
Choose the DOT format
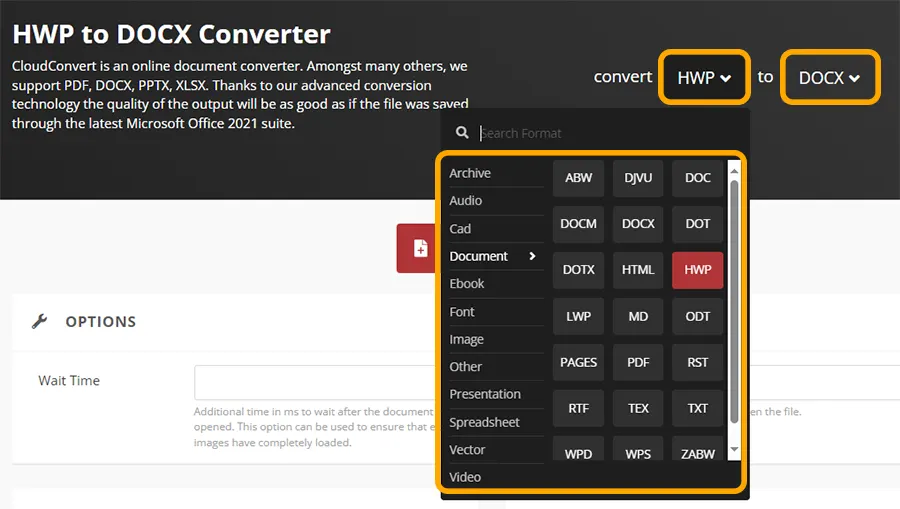coord(698,224)
